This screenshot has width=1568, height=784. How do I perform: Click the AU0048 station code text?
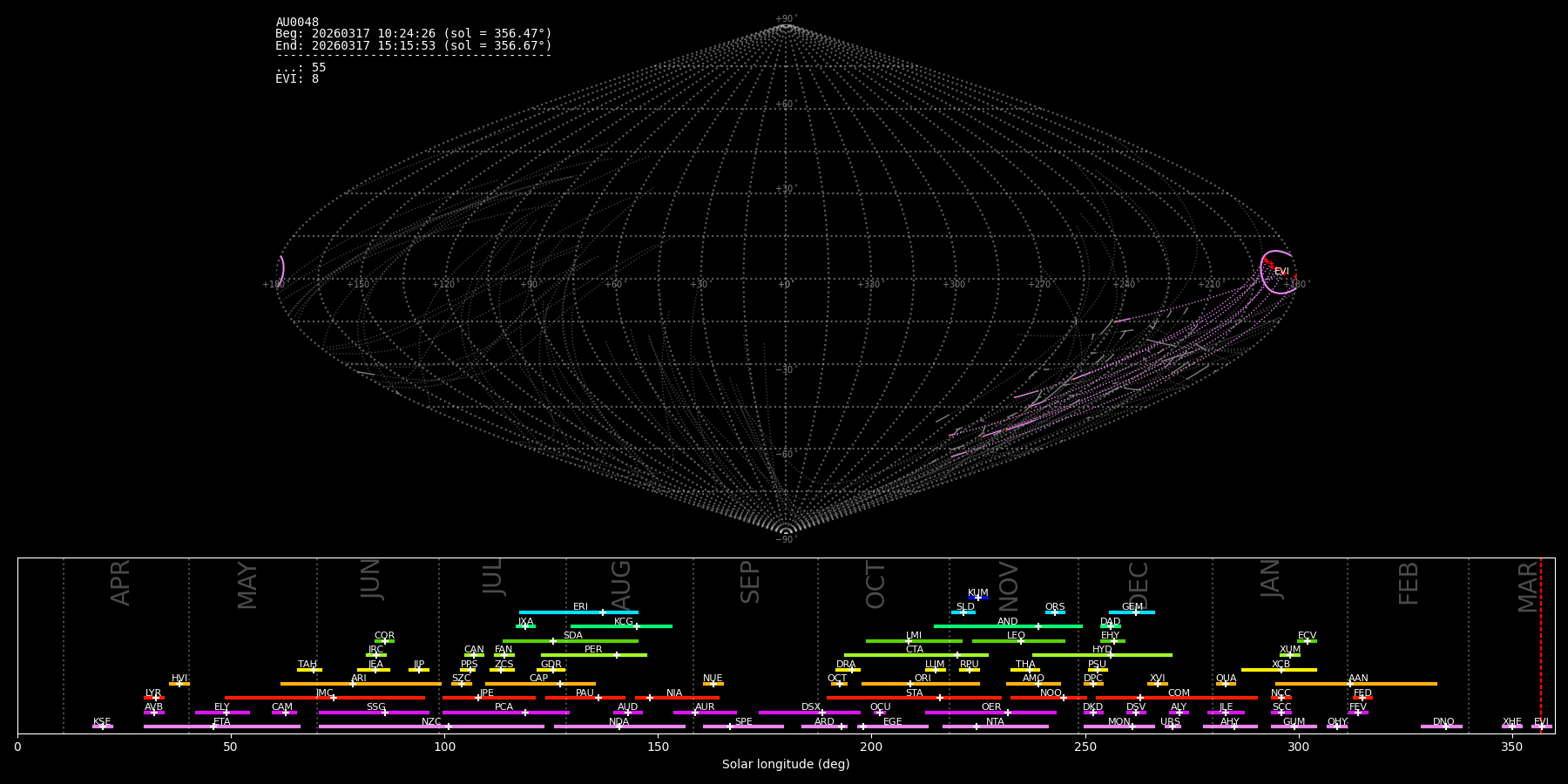(297, 23)
